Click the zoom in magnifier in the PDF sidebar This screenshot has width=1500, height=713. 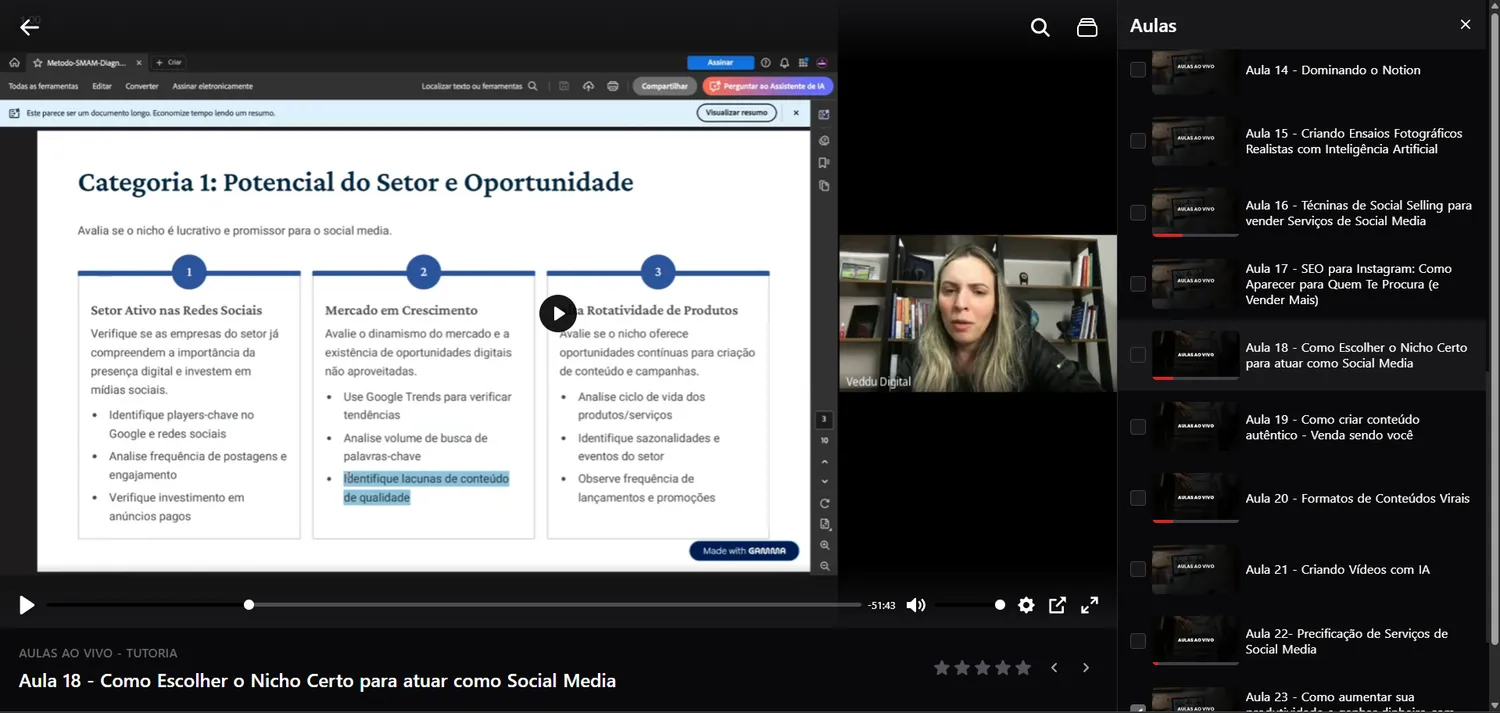825,545
